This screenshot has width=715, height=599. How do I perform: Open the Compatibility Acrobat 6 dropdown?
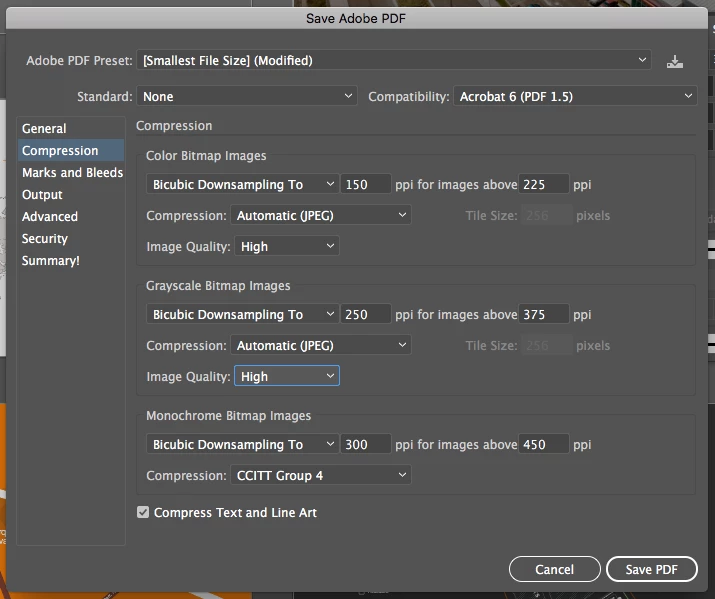pos(575,96)
